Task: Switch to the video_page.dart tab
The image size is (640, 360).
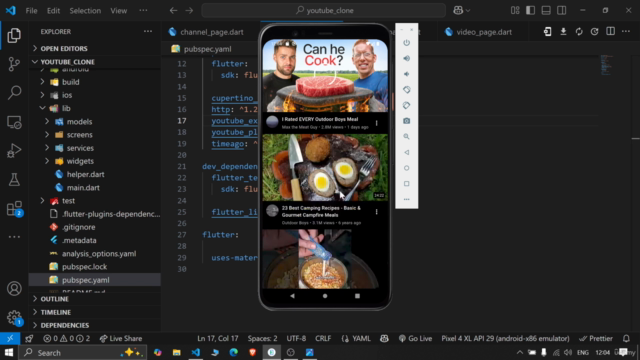Action: tap(484, 32)
